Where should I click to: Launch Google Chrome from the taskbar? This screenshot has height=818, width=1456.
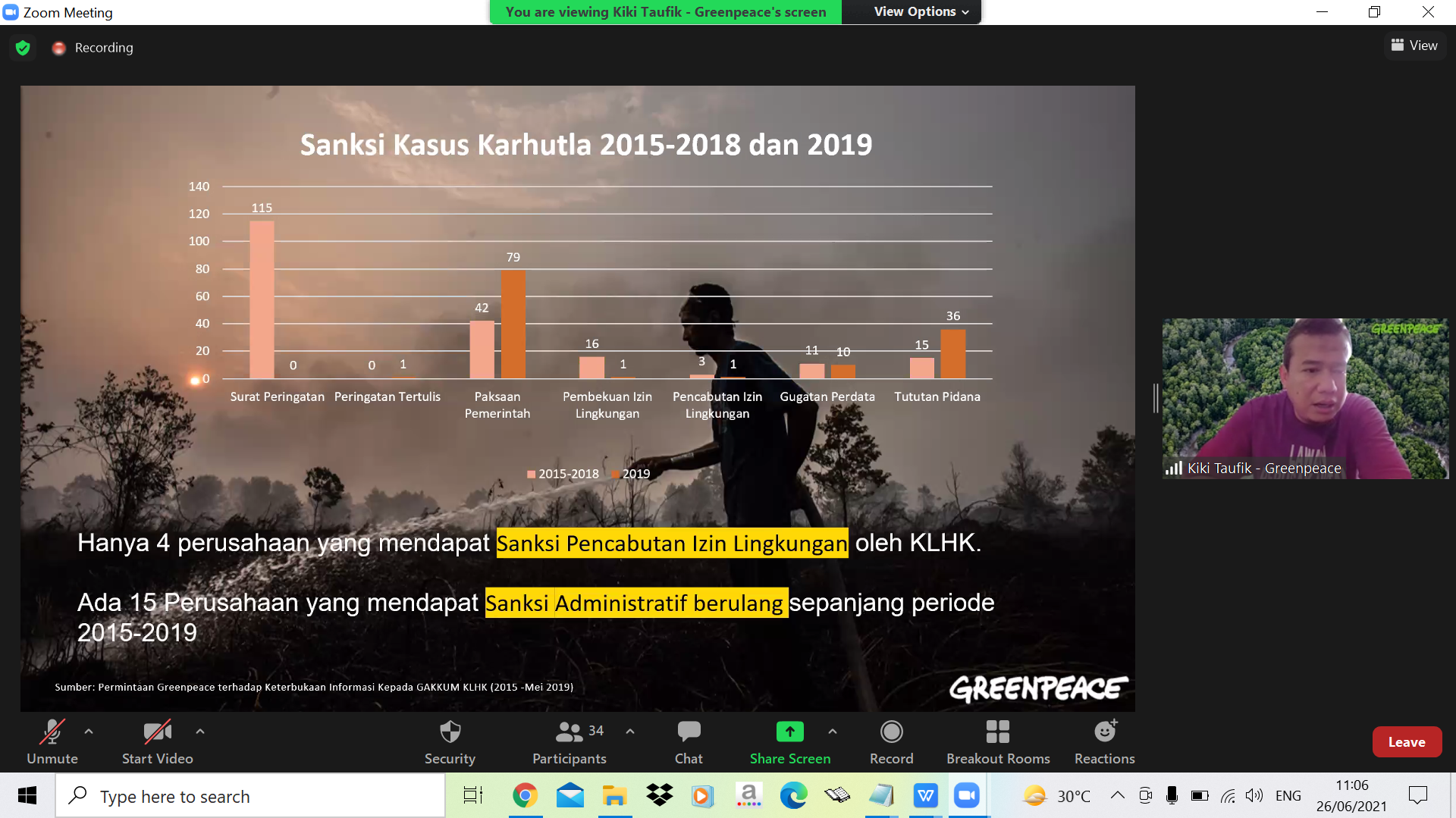click(x=526, y=795)
